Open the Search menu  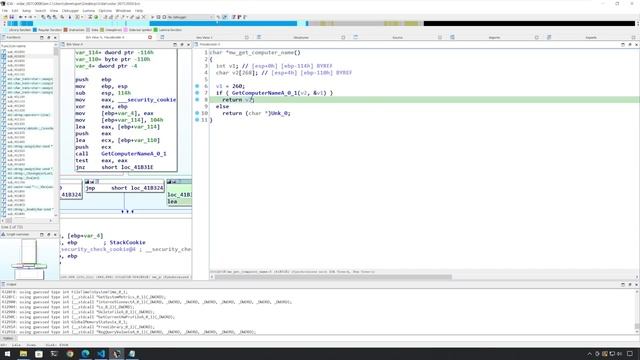pos(40,11)
